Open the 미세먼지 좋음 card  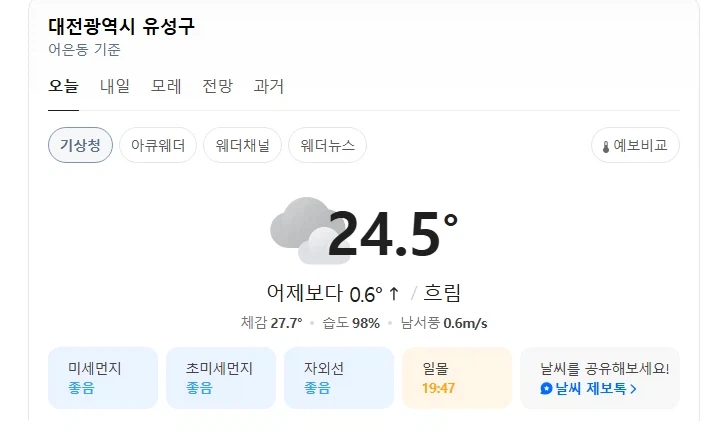[x=103, y=378]
